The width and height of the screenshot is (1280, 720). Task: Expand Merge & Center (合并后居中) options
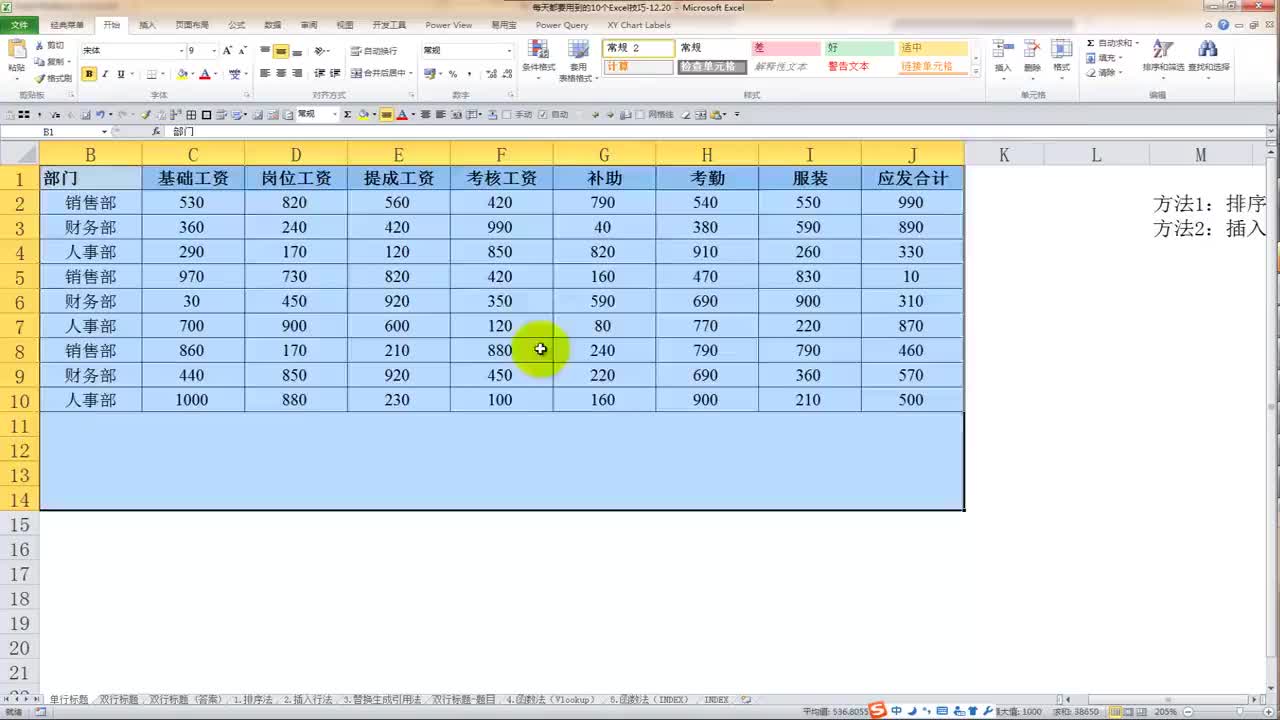pyautogui.click(x=411, y=73)
